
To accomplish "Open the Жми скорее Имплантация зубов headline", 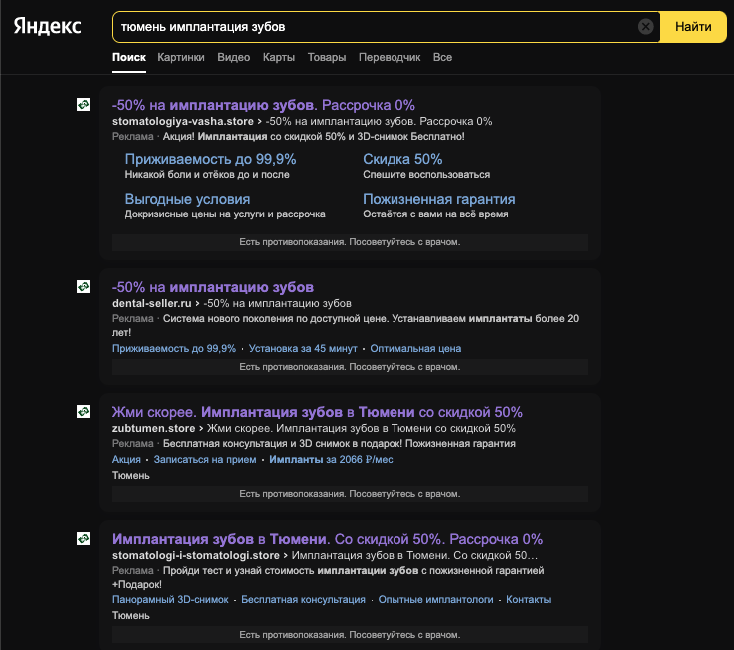I will (x=317, y=412).
